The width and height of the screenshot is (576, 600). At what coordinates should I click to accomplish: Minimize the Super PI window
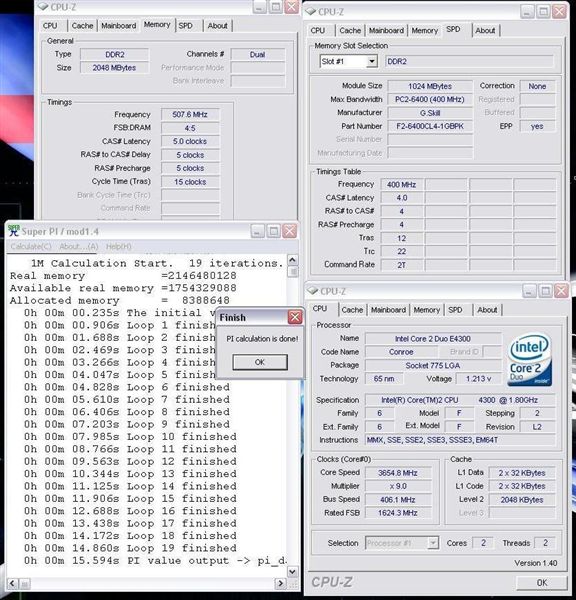pyautogui.click(x=258, y=231)
